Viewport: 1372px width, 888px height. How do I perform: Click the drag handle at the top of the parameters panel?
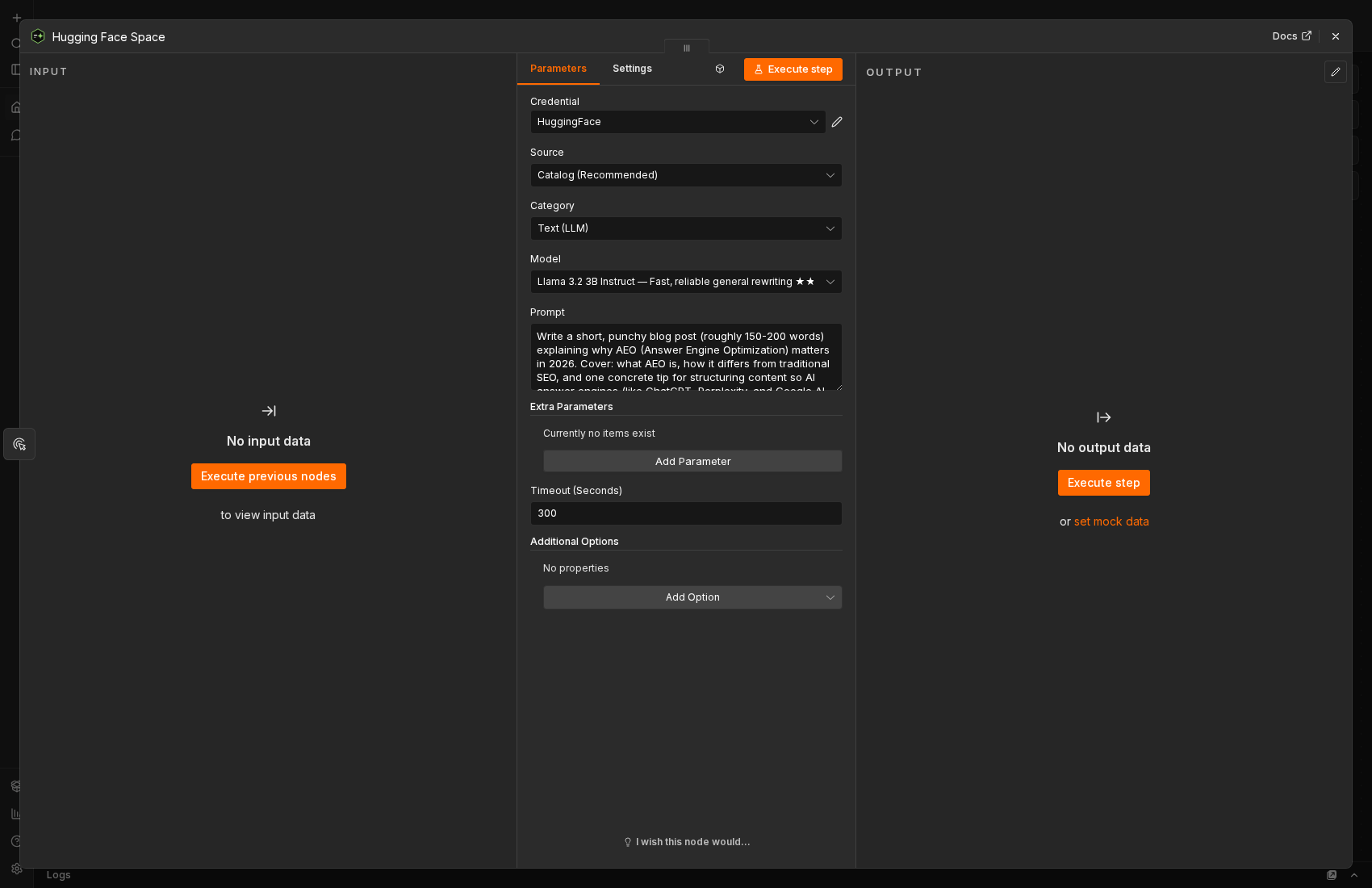(x=687, y=48)
